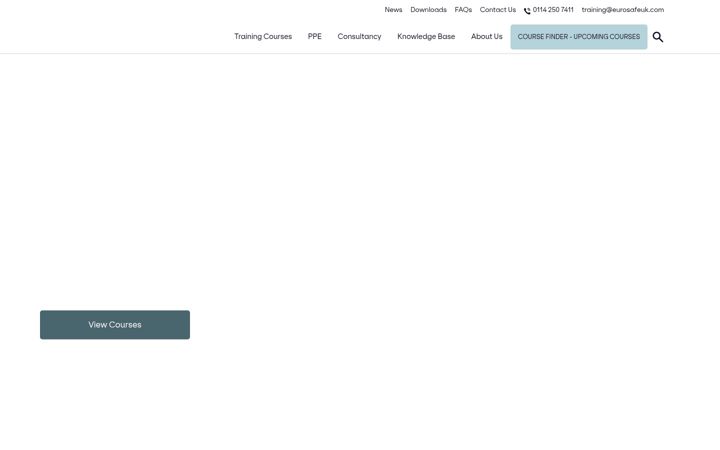
Task: Click Course Finder - Upcoming Courses button
Action: (x=579, y=37)
